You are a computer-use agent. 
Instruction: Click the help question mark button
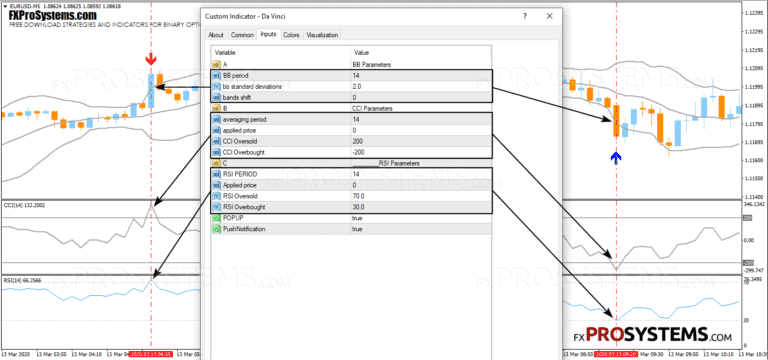pyautogui.click(x=525, y=16)
